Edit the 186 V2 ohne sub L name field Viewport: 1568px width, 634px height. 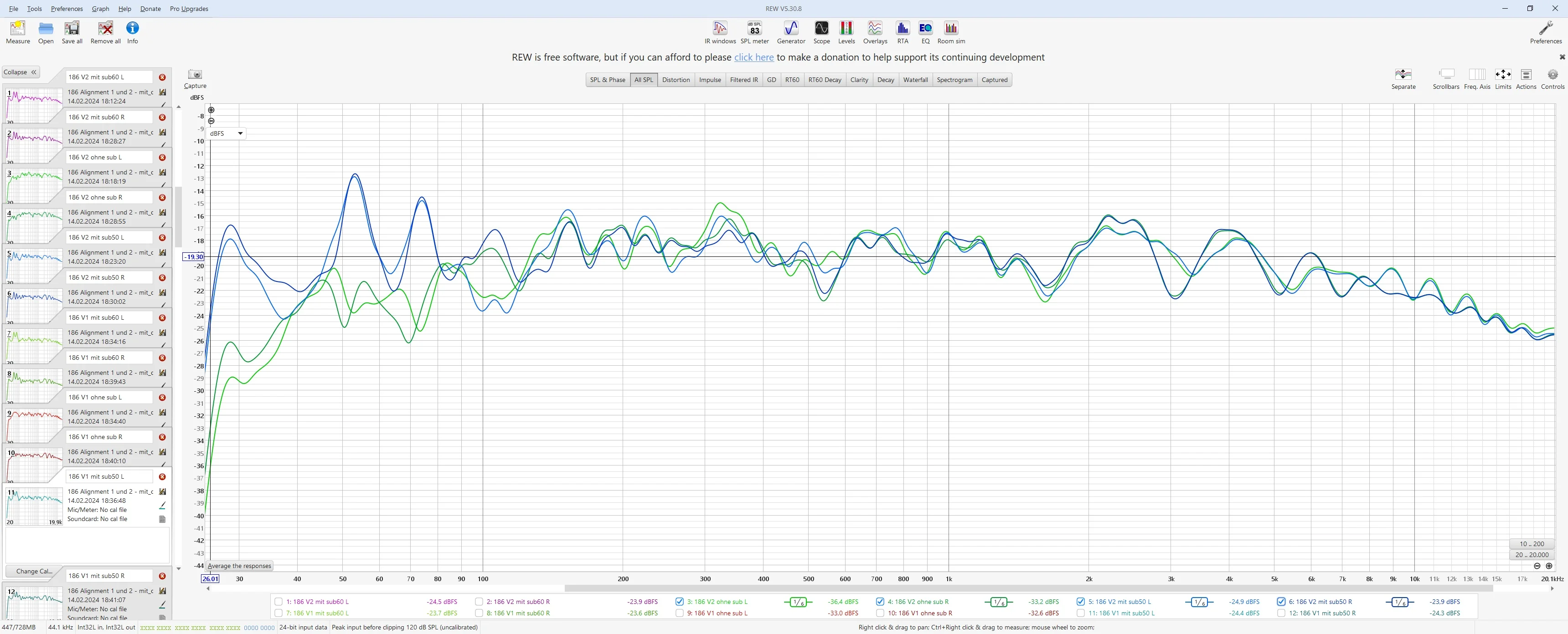point(109,157)
